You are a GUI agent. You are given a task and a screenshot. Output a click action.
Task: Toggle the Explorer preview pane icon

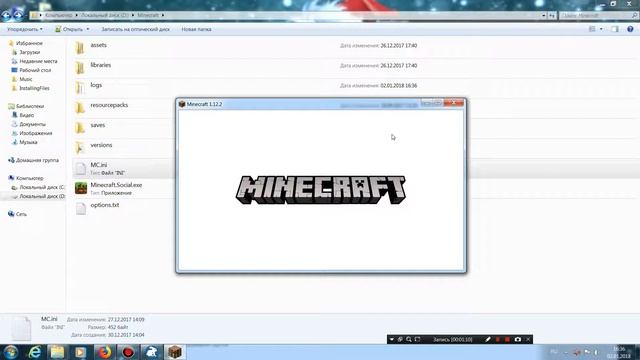pos(615,29)
